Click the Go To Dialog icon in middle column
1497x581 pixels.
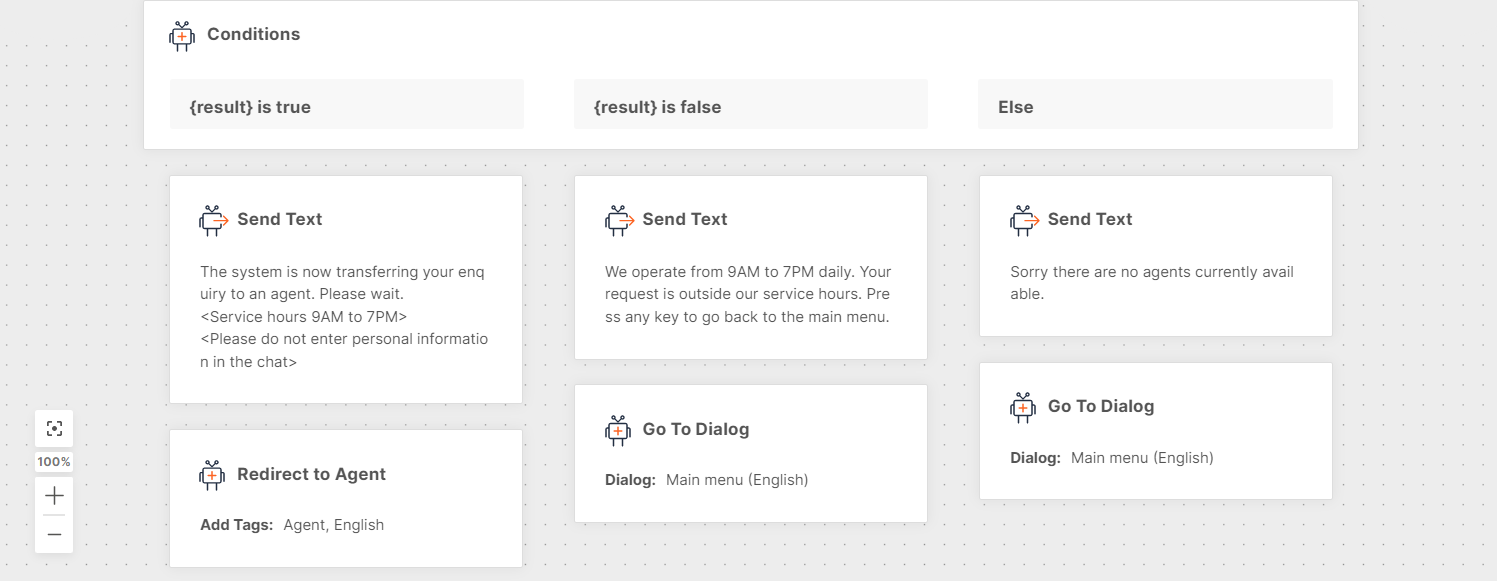pos(618,430)
